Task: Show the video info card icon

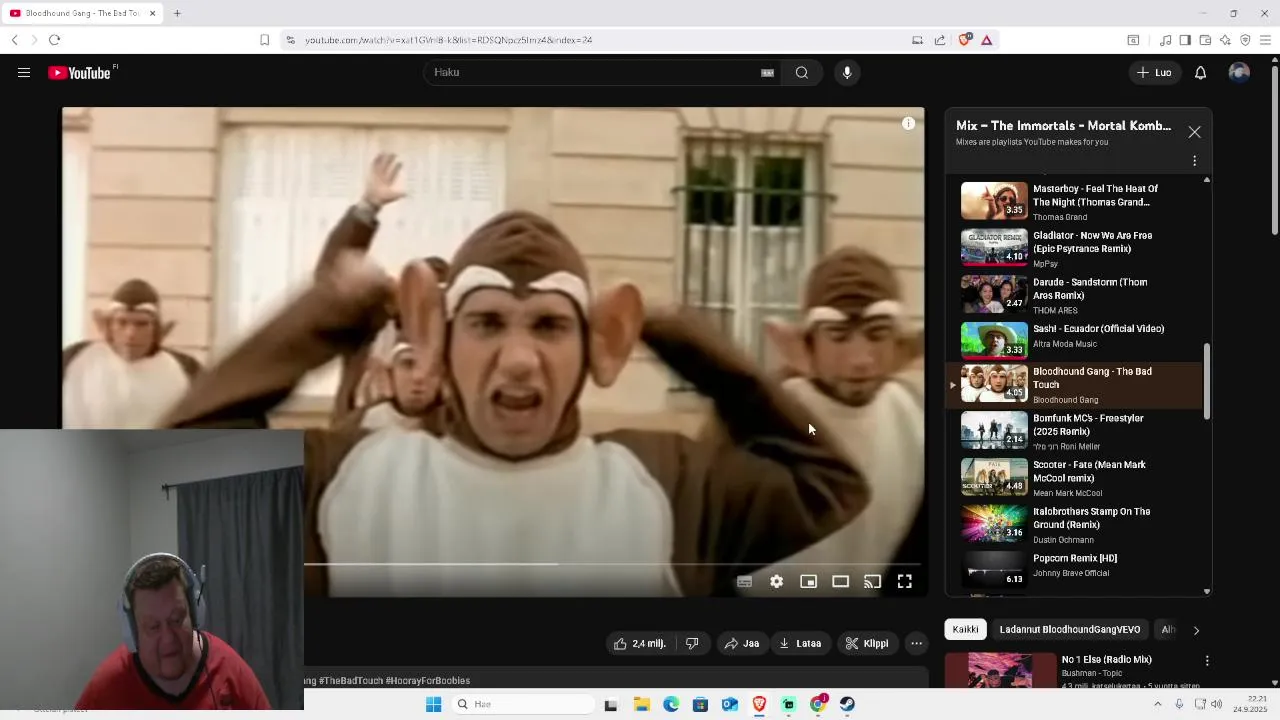Action: pos(908,124)
